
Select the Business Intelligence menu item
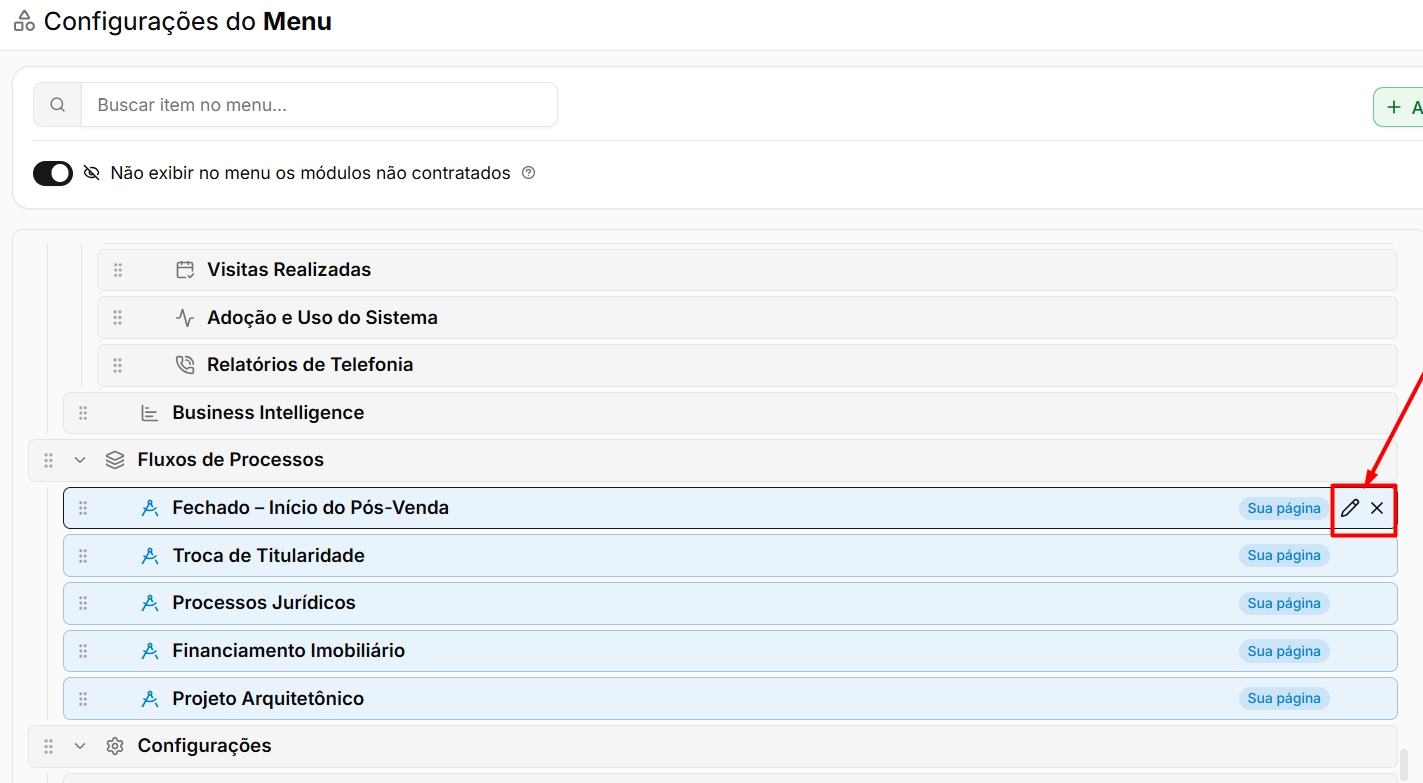pos(730,413)
